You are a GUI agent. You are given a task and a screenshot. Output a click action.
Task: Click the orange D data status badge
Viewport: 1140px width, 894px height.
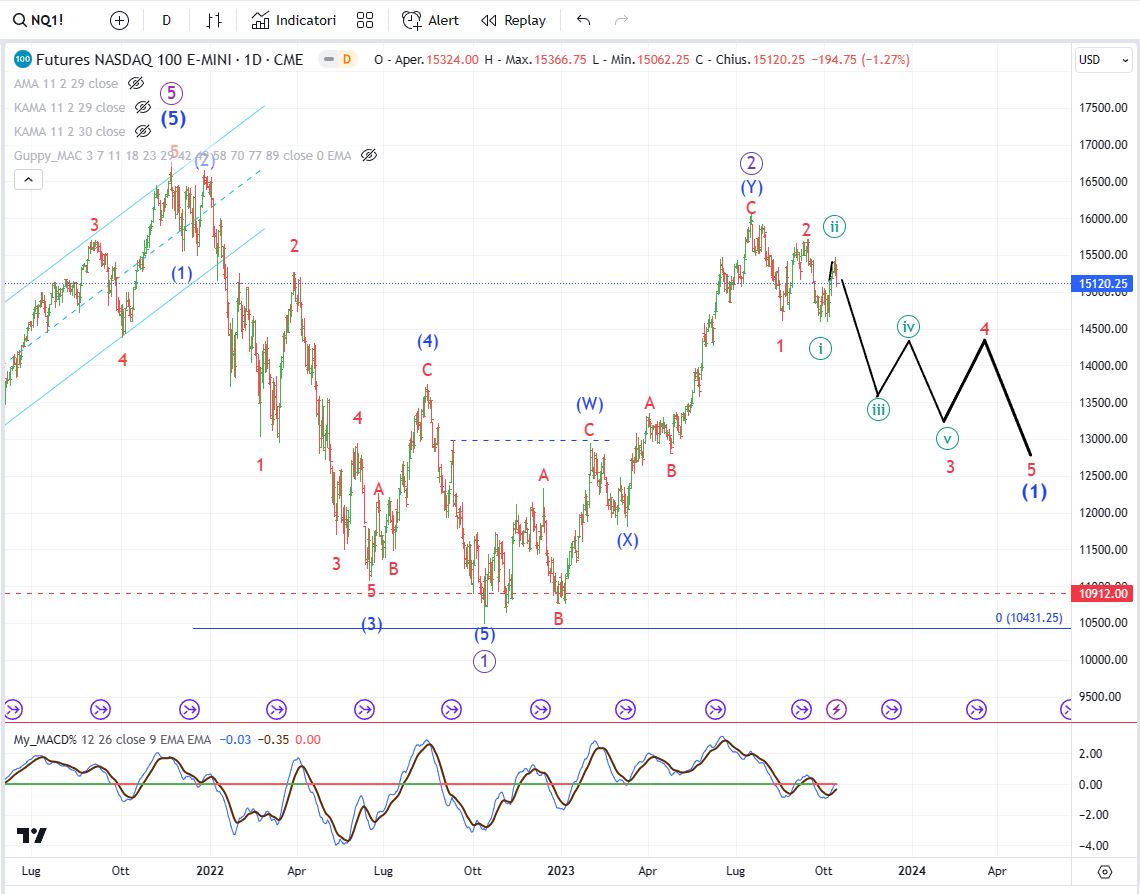click(x=347, y=60)
